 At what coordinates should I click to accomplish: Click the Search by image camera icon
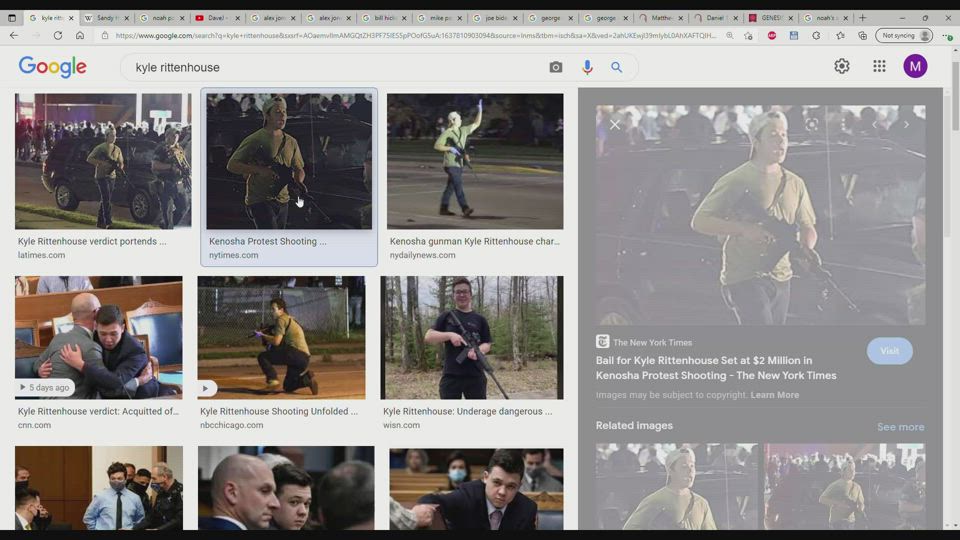tap(556, 67)
